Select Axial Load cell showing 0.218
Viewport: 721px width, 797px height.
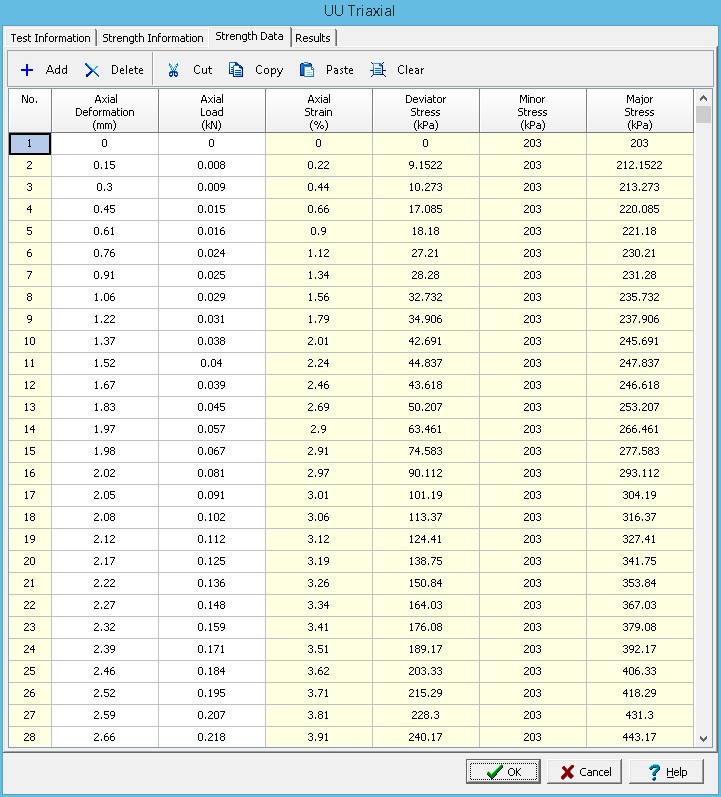212,737
